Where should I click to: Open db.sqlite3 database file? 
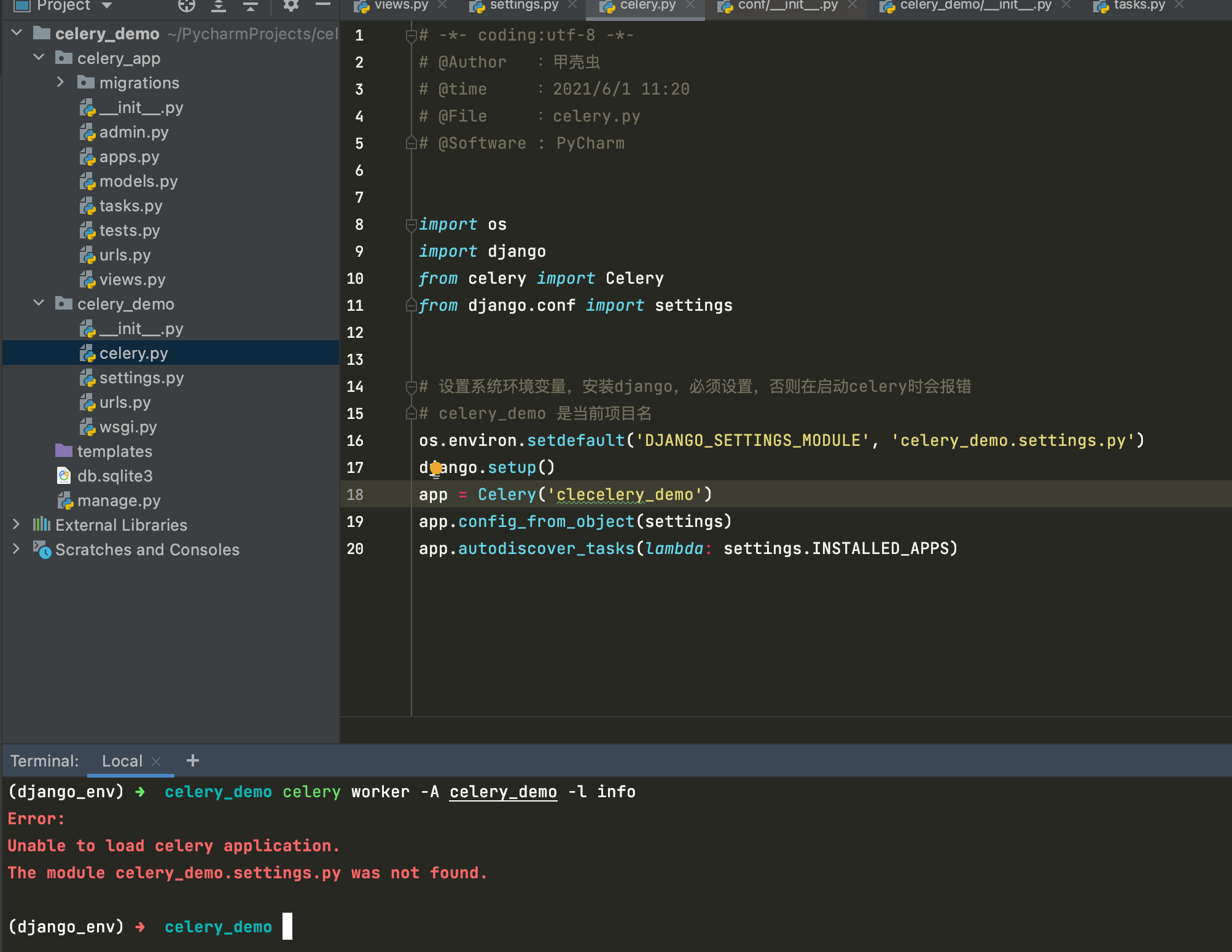[114, 476]
